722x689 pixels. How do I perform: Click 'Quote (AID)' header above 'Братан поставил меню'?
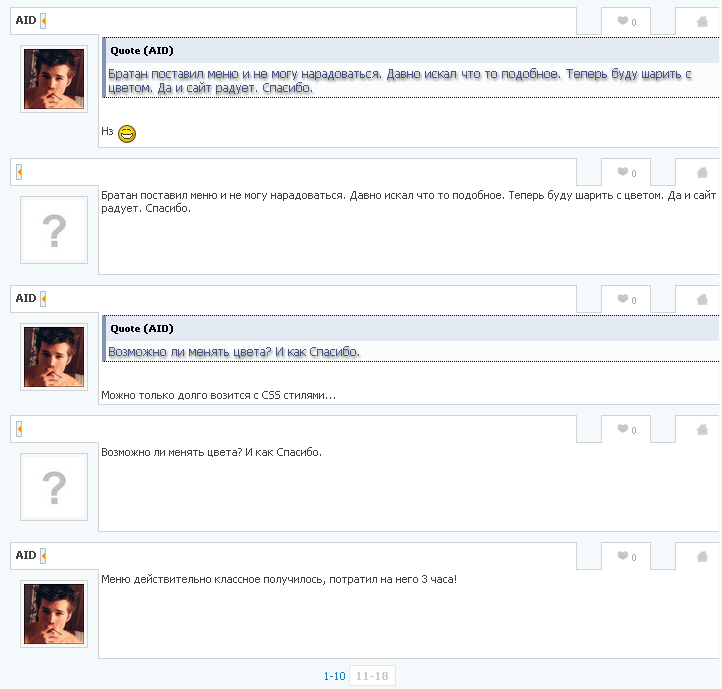142,51
